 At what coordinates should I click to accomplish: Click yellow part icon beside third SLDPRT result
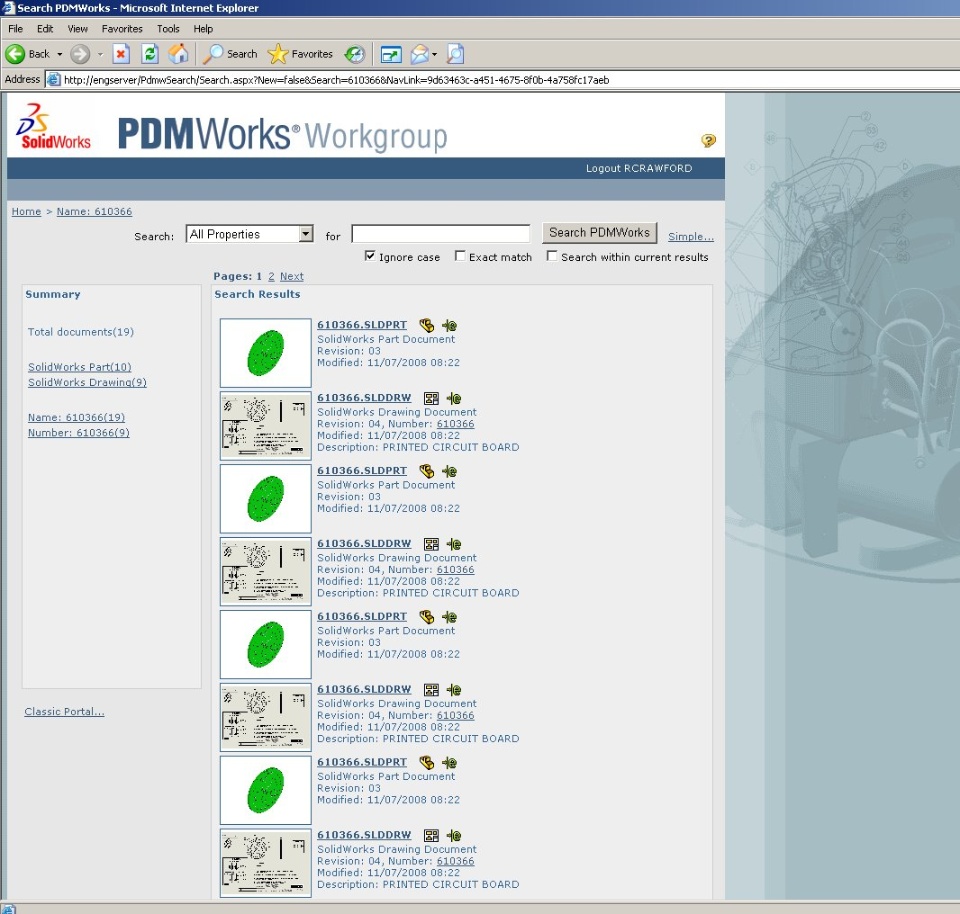[x=426, y=616]
